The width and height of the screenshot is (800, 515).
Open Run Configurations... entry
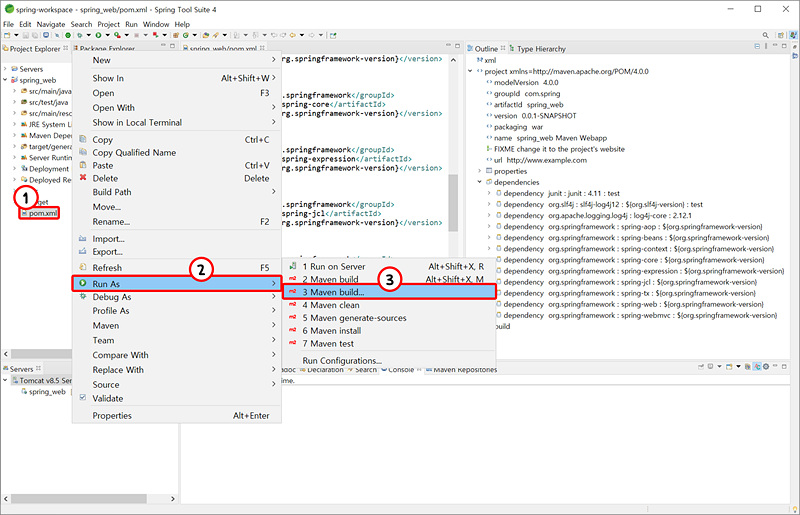coord(389,360)
